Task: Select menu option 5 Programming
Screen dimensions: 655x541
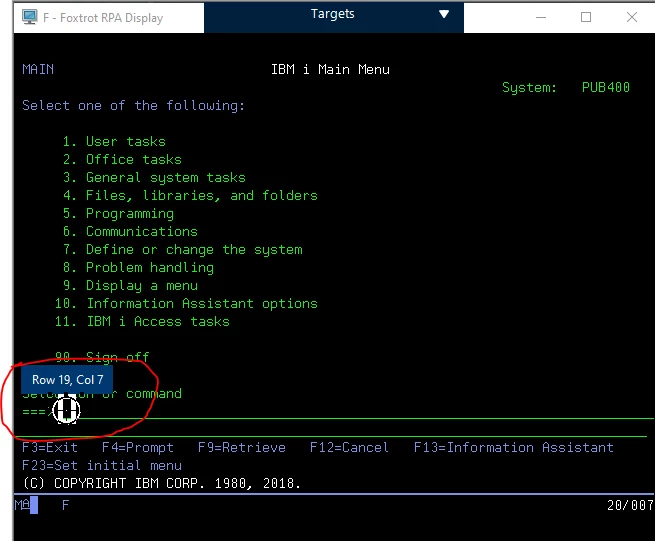Action: [118, 213]
